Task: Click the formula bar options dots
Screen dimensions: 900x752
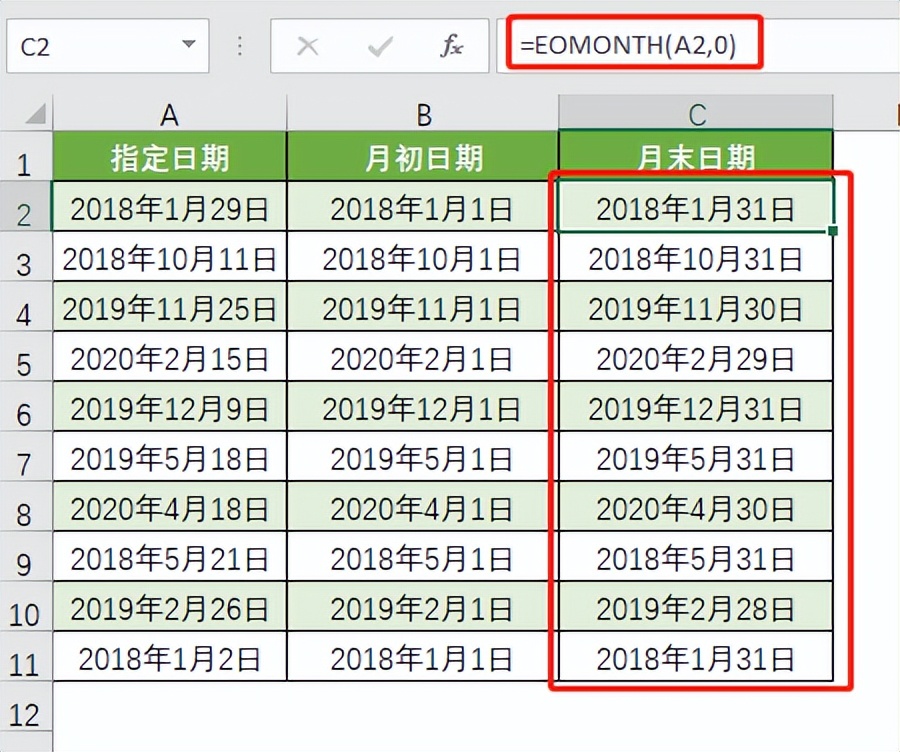Action: 240,46
